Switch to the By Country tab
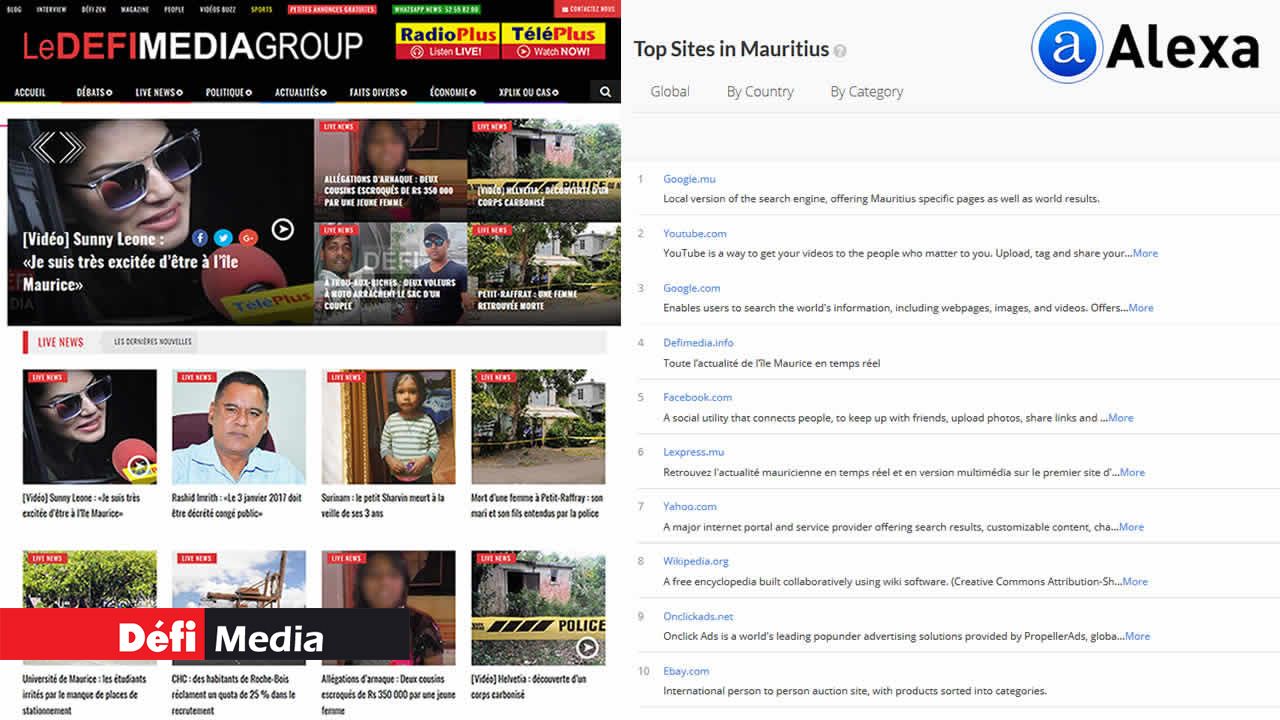 (x=759, y=92)
